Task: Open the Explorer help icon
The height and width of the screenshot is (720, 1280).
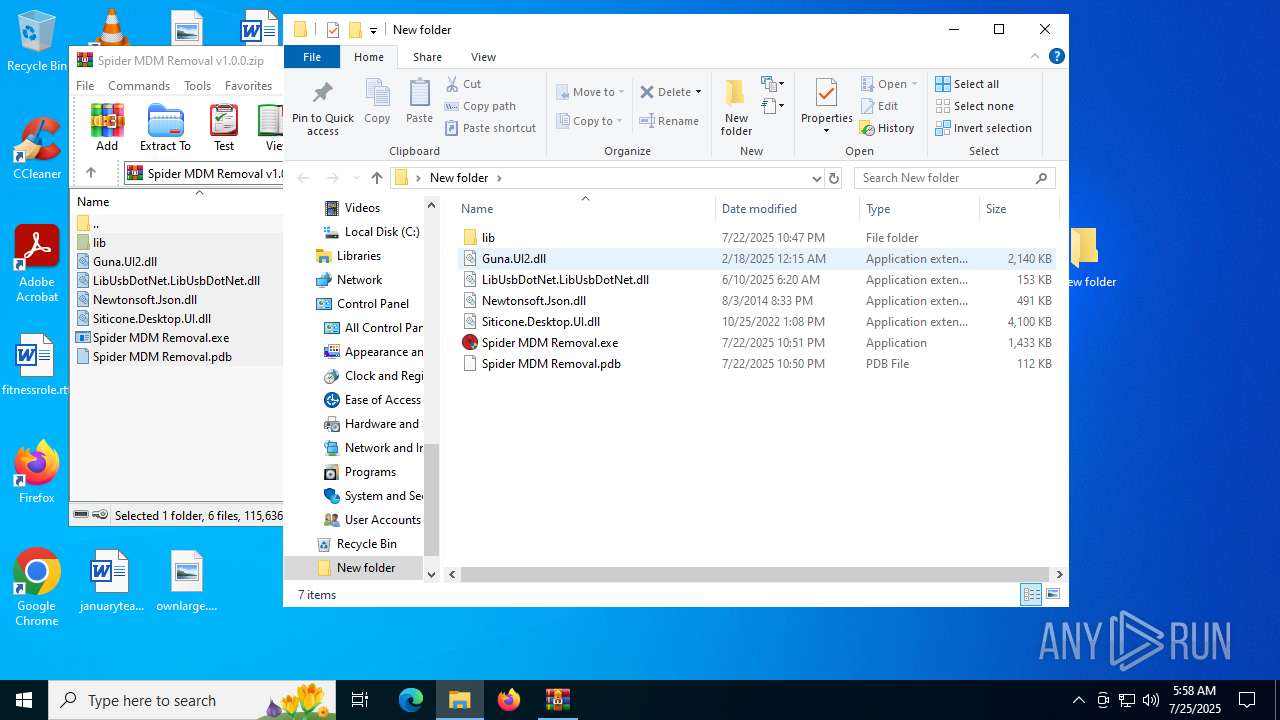Action: (x=1057, y=57)
